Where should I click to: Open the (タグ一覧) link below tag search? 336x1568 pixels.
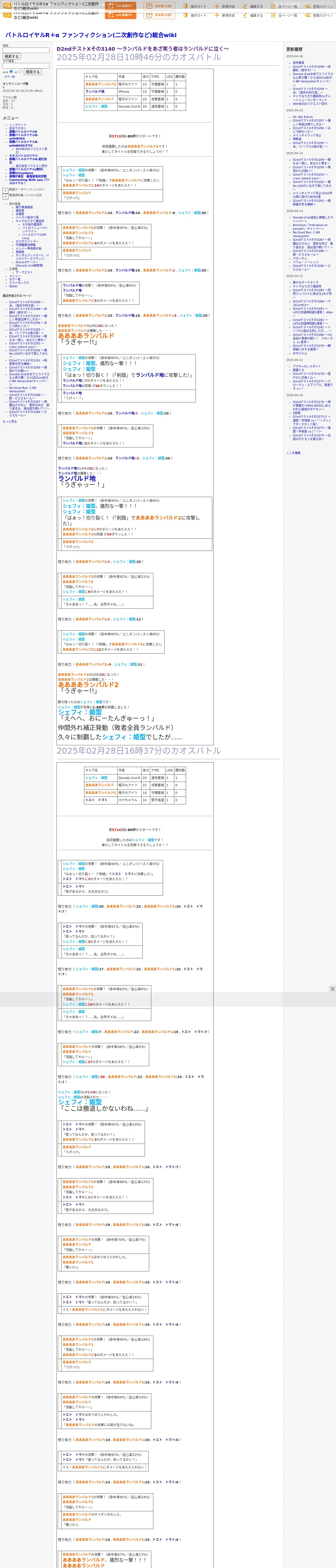click(x=10, y=77)
